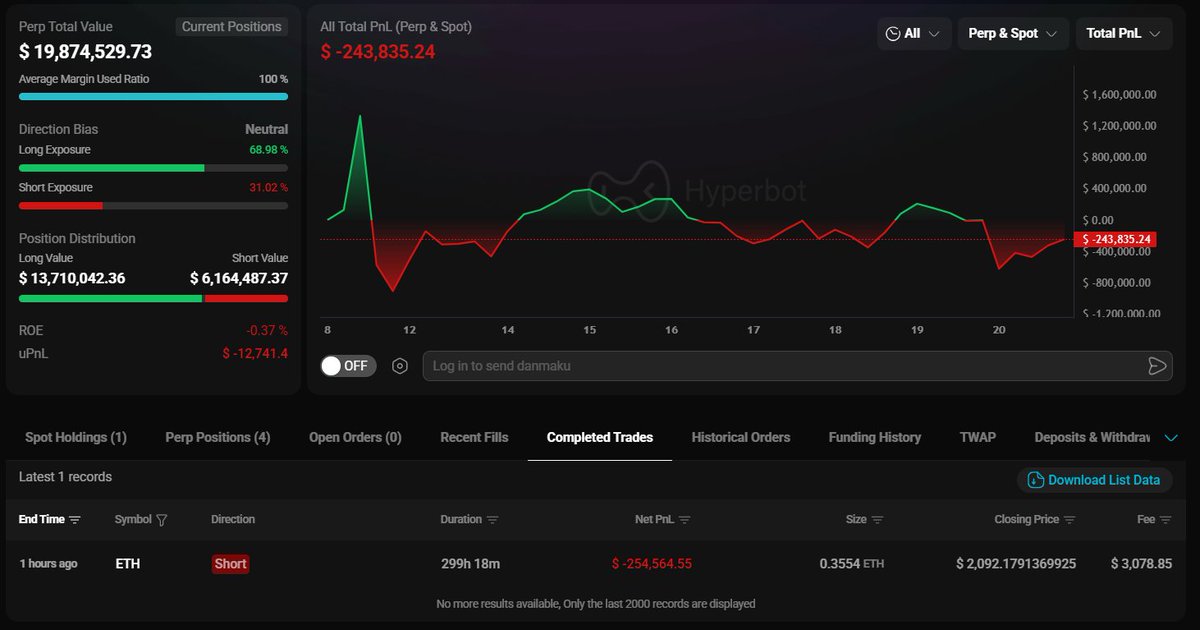
Task: Sort by Closing Price column icon
Action: pos(1069,520)
